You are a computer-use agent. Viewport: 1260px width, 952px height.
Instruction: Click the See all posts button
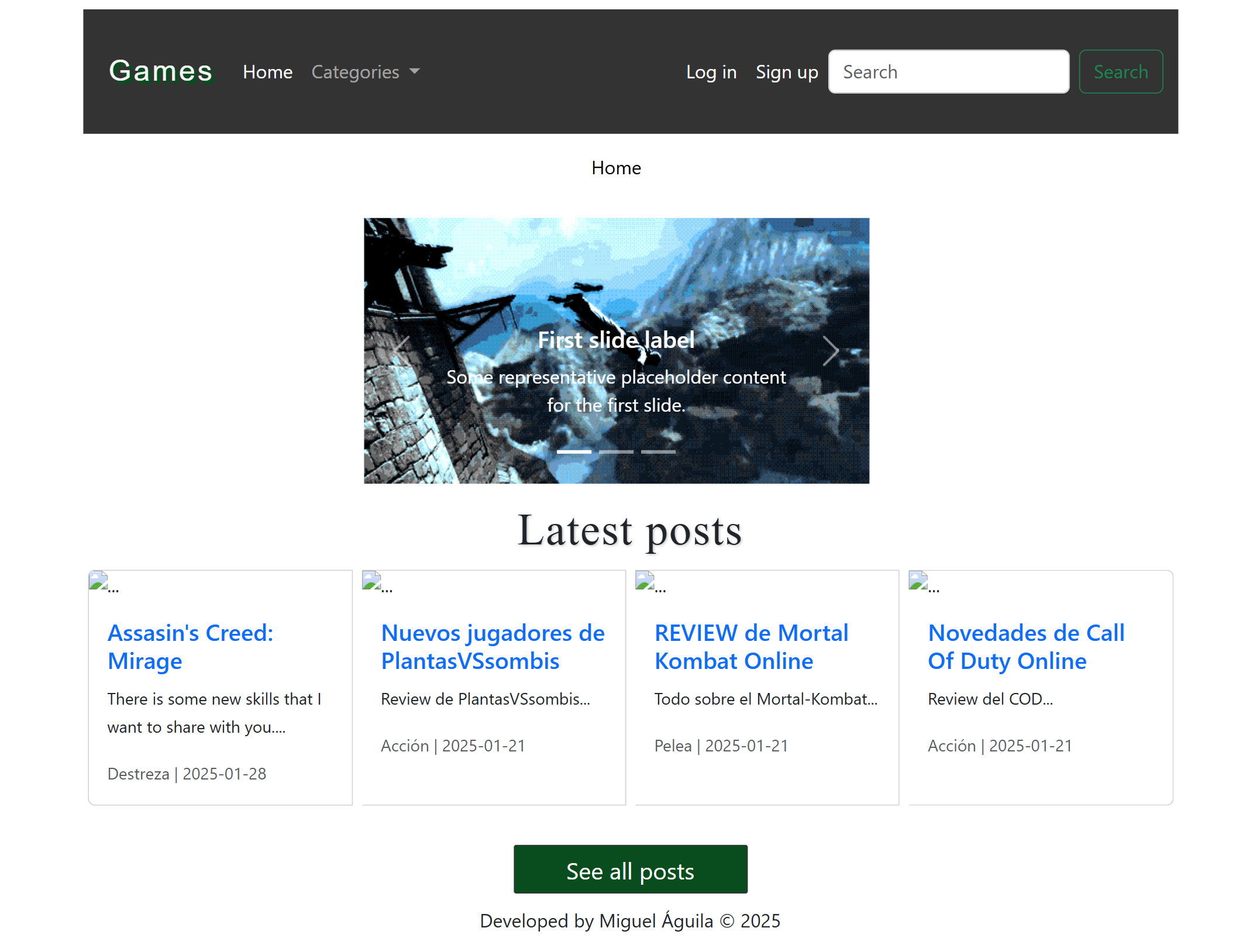[x=630, y=869]
